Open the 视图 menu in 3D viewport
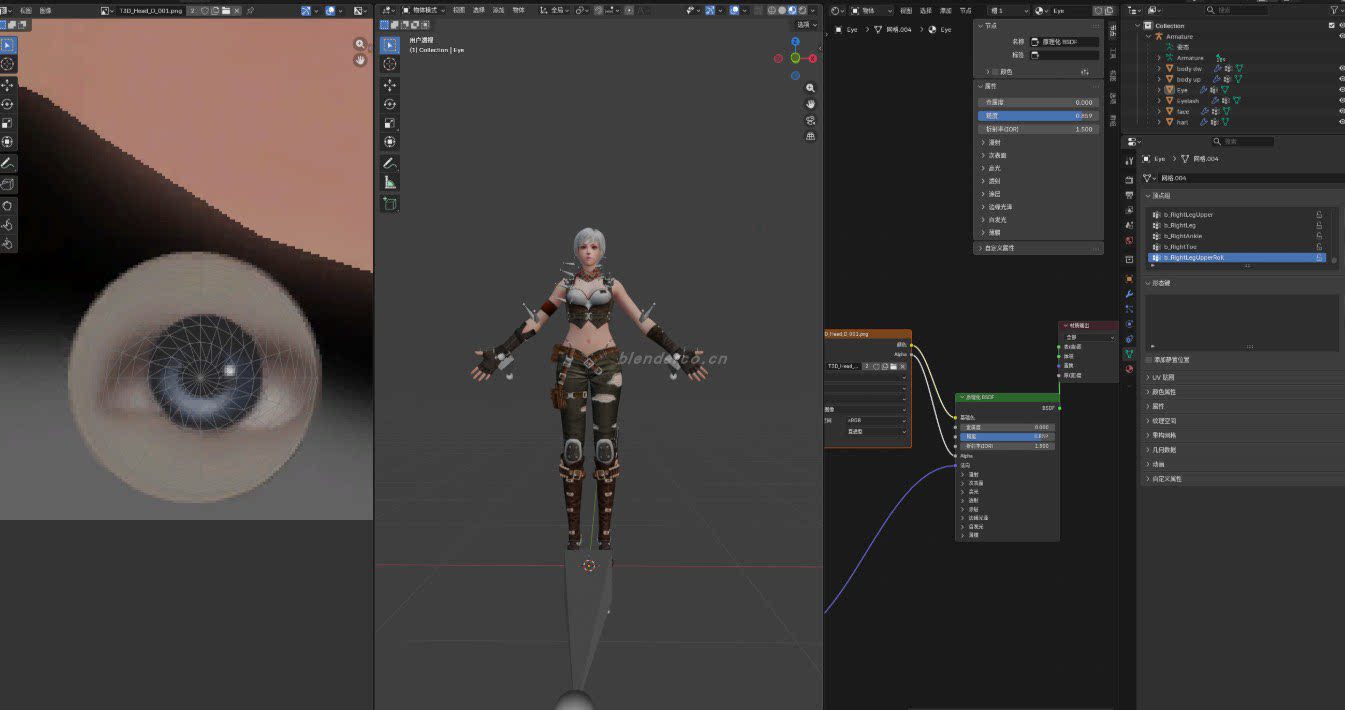Viewport: 1345px width, 710px height. (x=459, y=10)
